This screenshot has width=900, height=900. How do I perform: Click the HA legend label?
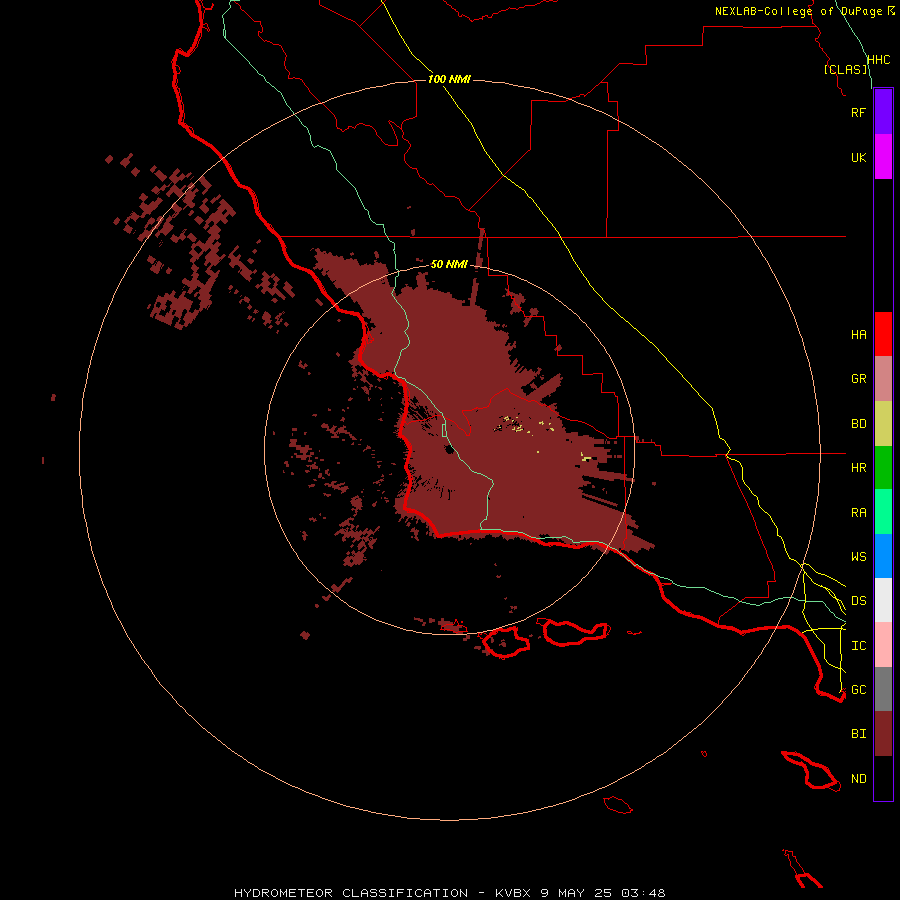pos(858,334)
